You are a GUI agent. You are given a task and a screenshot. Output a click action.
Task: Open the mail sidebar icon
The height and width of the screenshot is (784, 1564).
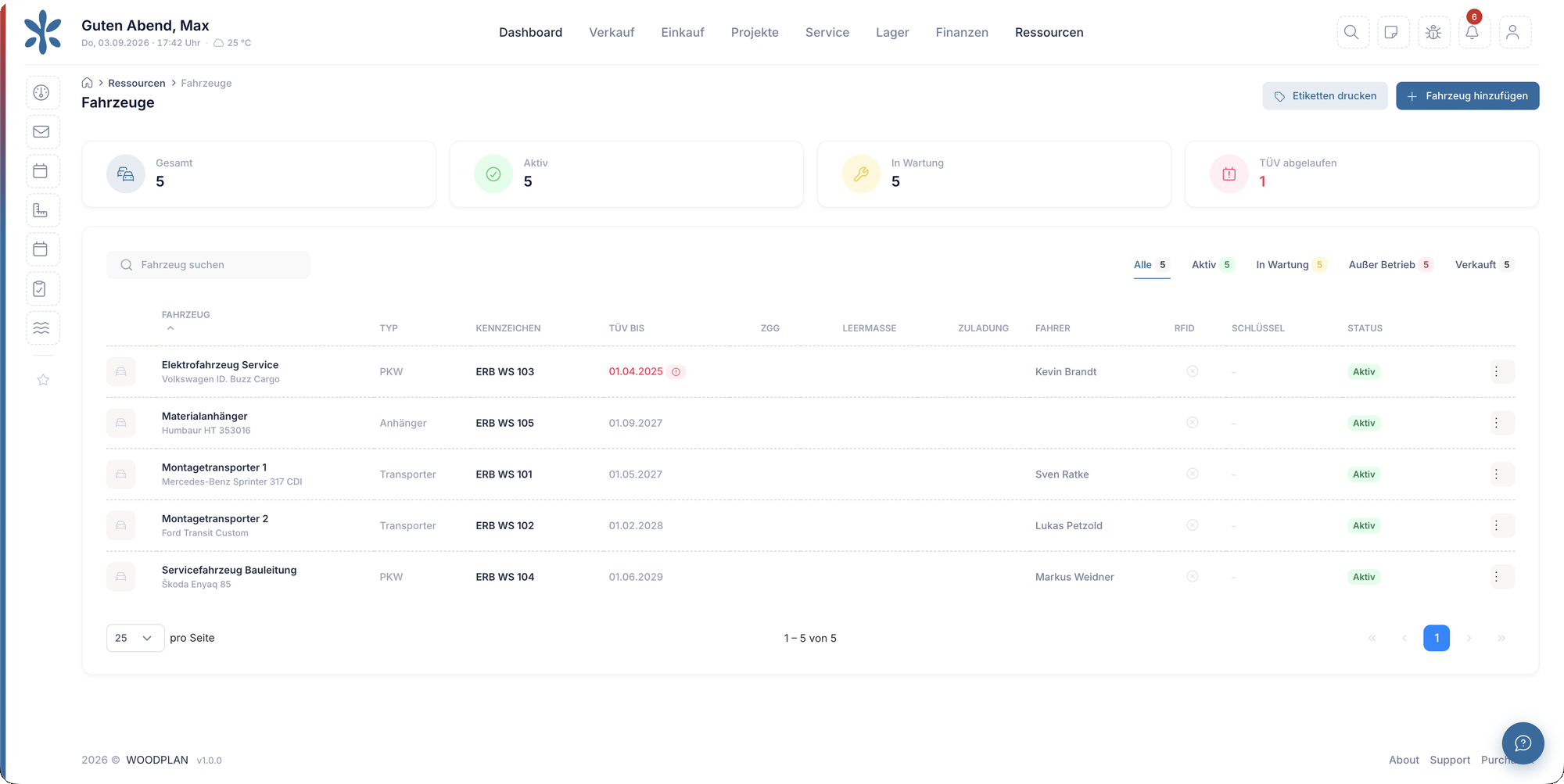(42, 132)
